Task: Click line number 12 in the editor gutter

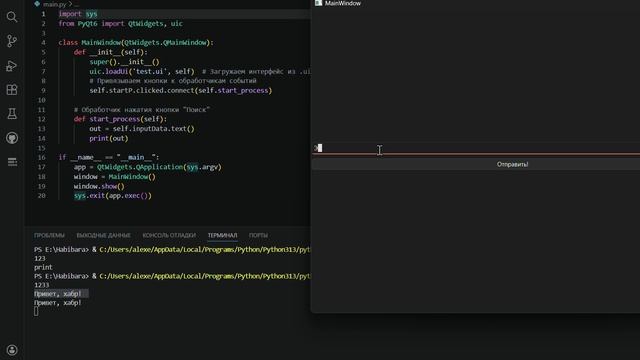Action: pos(42,119)
